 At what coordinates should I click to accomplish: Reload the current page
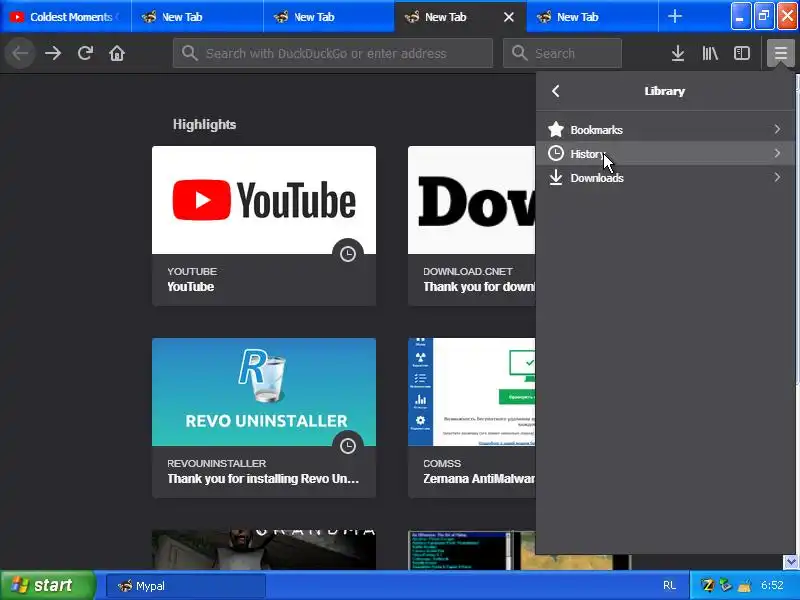tap(85, 53)
